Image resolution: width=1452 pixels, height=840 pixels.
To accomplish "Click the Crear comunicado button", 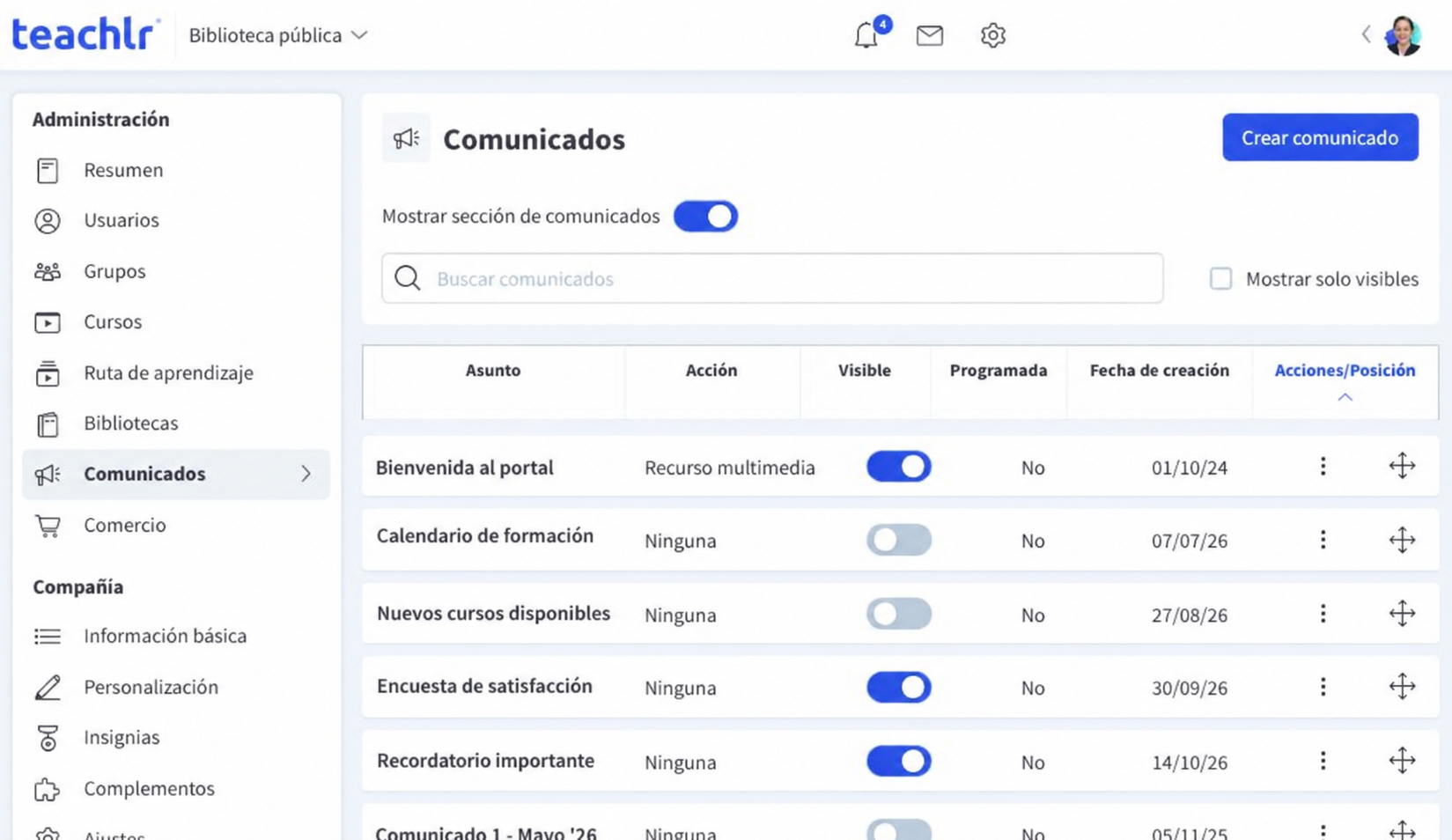I will 1320,137.
